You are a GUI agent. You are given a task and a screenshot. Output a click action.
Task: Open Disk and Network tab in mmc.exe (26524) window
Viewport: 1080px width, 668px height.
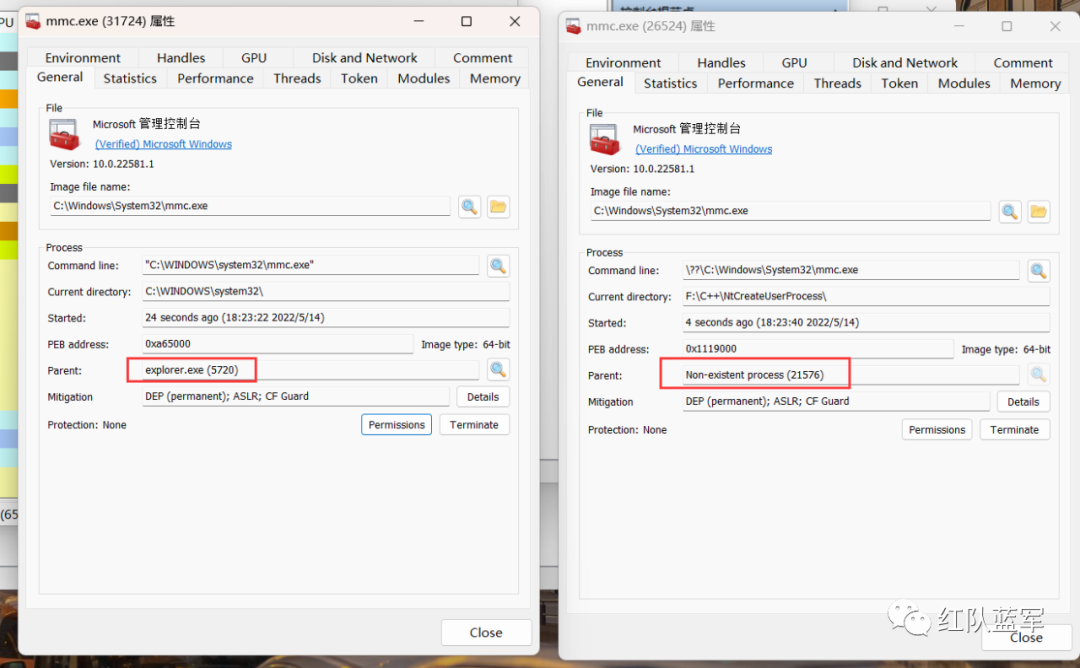pyautogui.click(x=904, y=63)
